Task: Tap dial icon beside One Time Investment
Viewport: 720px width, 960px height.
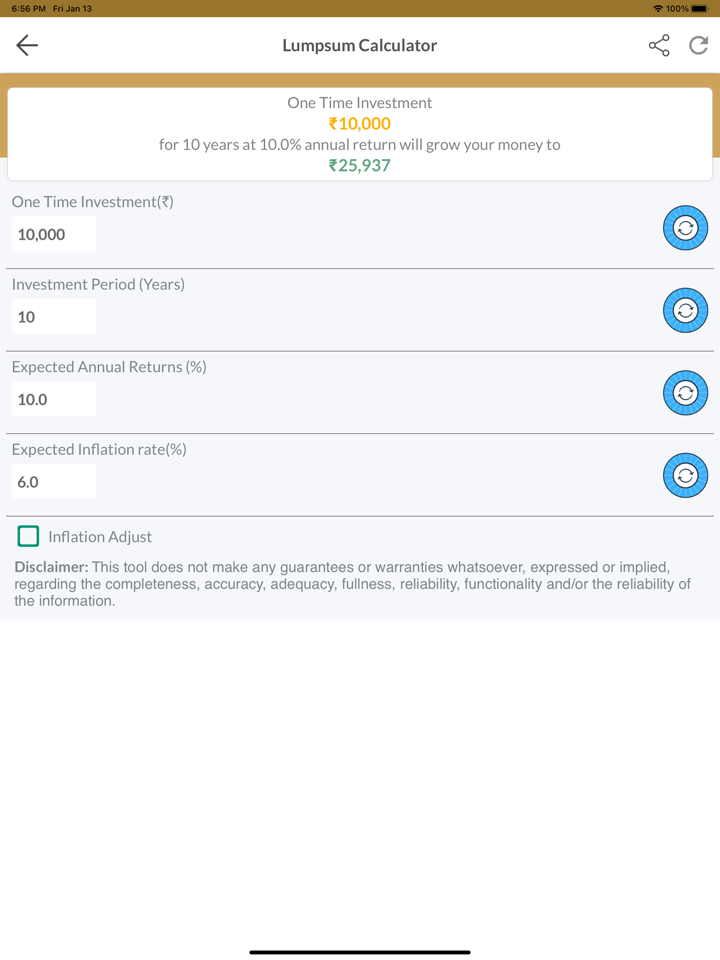Action: [685, 228]
